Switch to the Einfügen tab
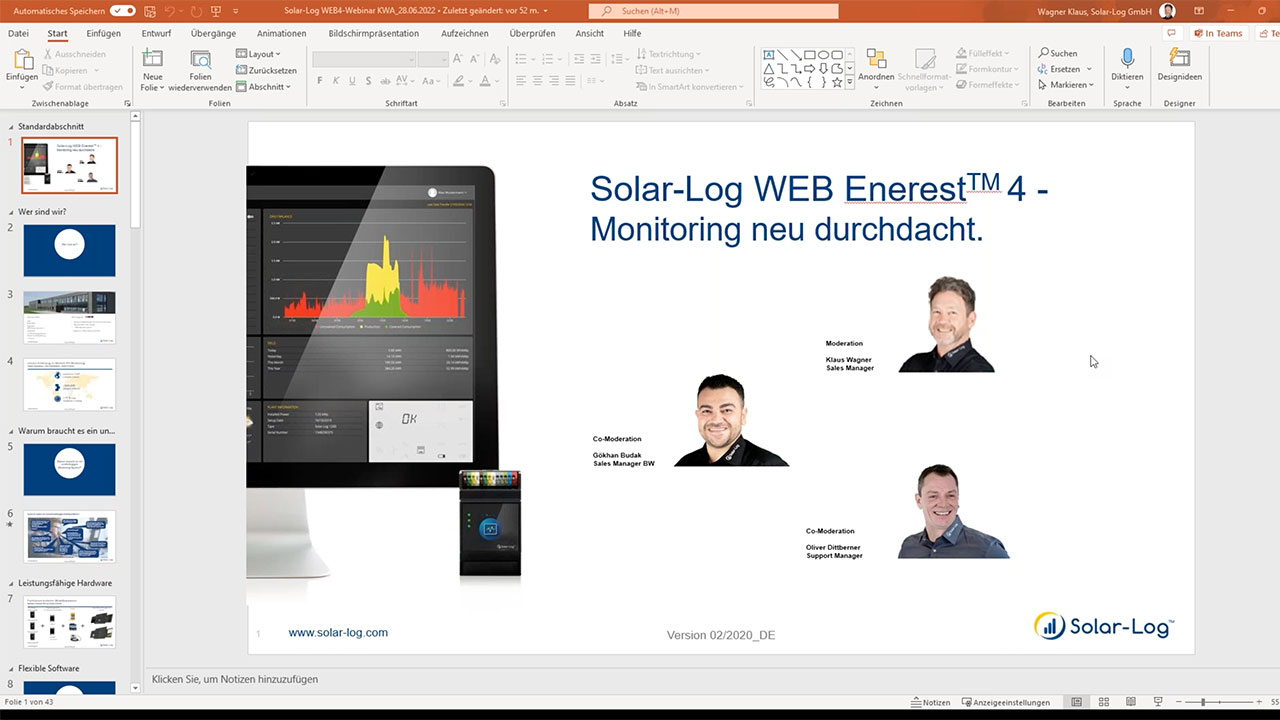Image resolution: width=1280 pixels, height=720 pixels. 104,33
